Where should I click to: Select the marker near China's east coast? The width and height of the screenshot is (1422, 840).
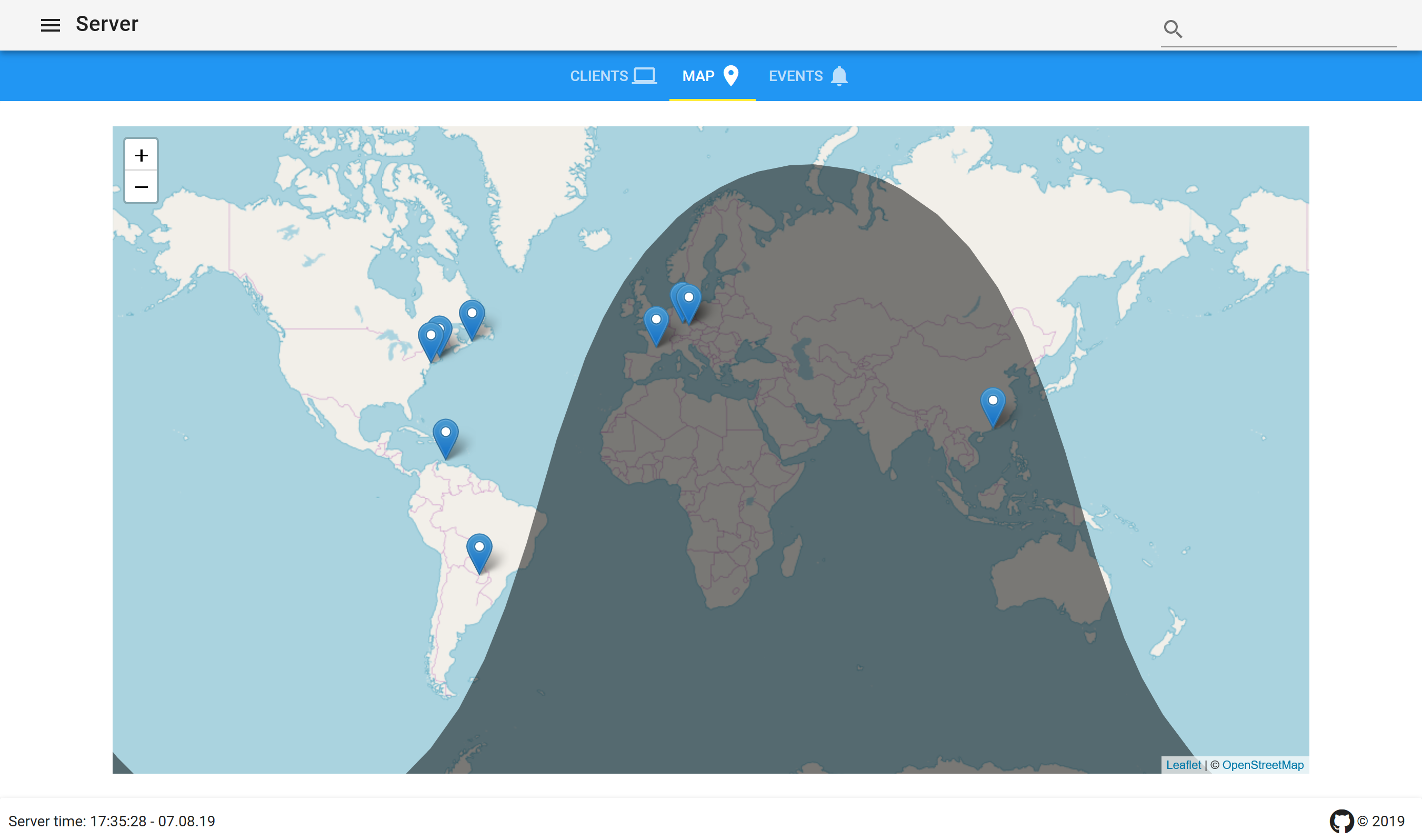993,403
